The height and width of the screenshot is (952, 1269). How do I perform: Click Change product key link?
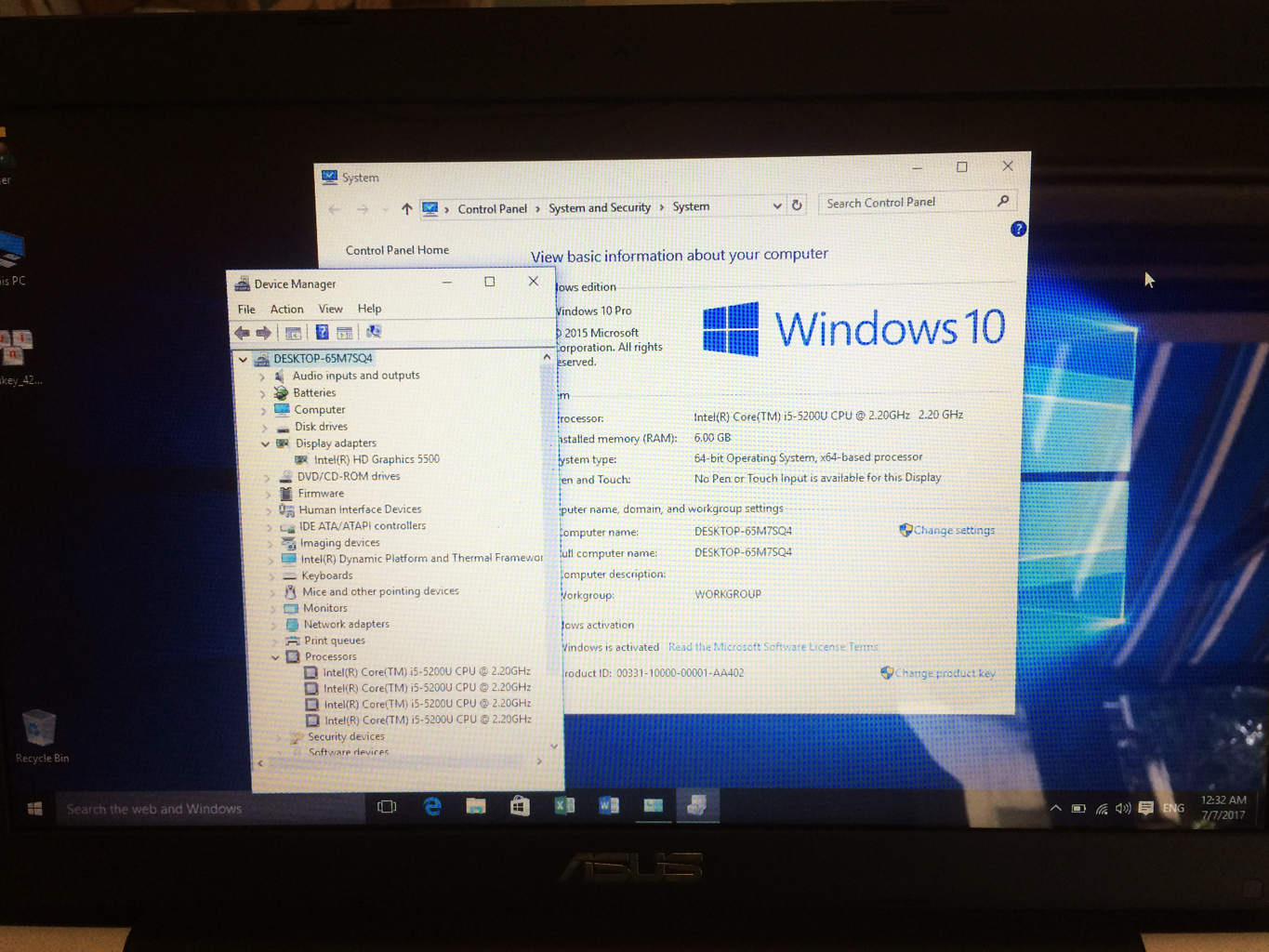945,673
